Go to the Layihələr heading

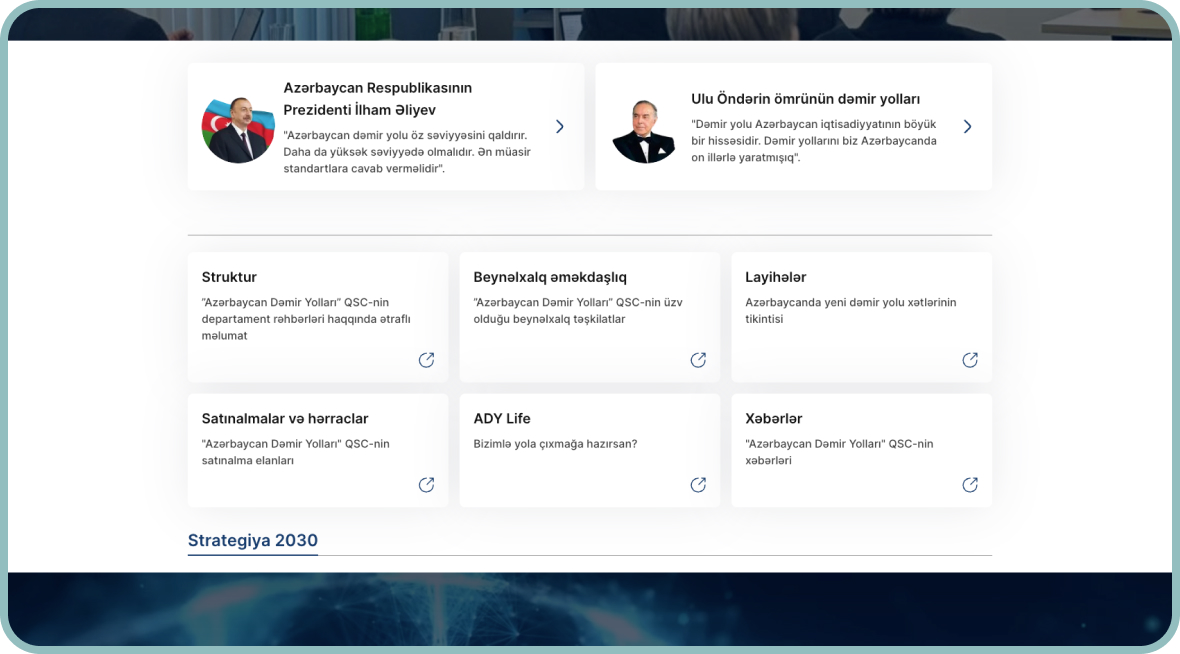point(775,277)
